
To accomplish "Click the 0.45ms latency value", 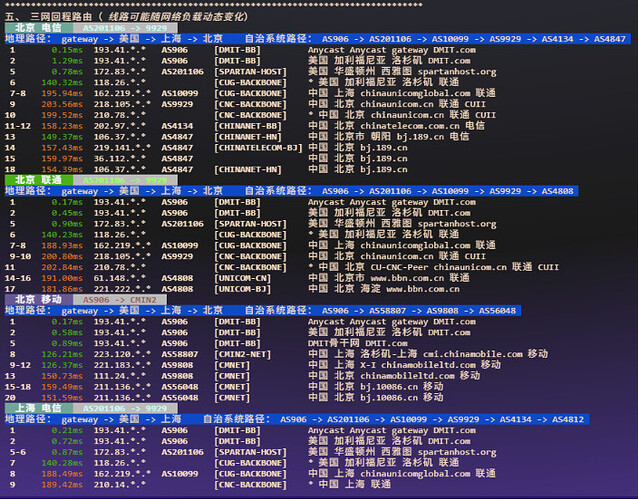I will coord(68,213).
